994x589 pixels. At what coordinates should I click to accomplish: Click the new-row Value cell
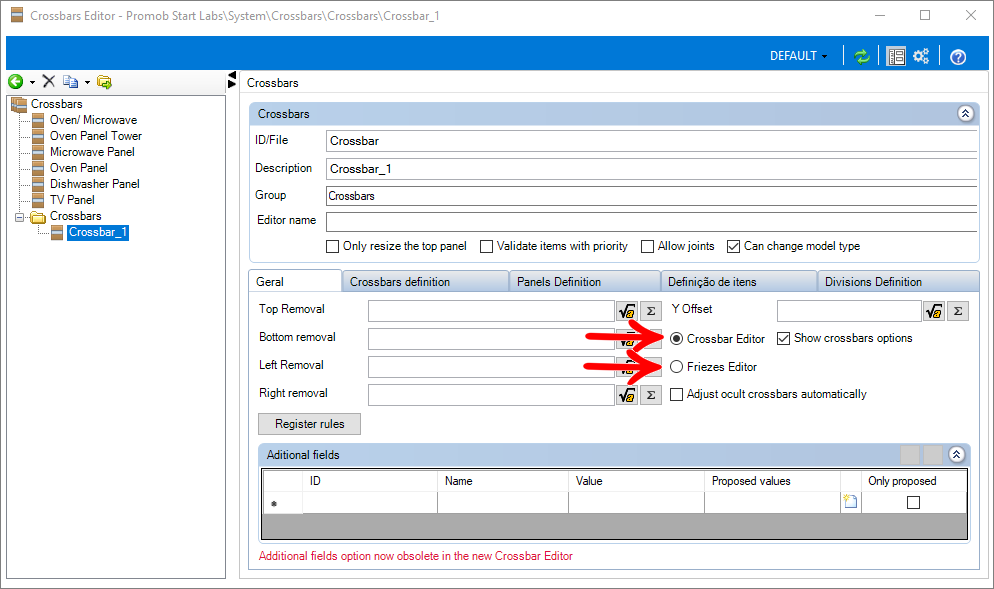click(x=636, y=503)
